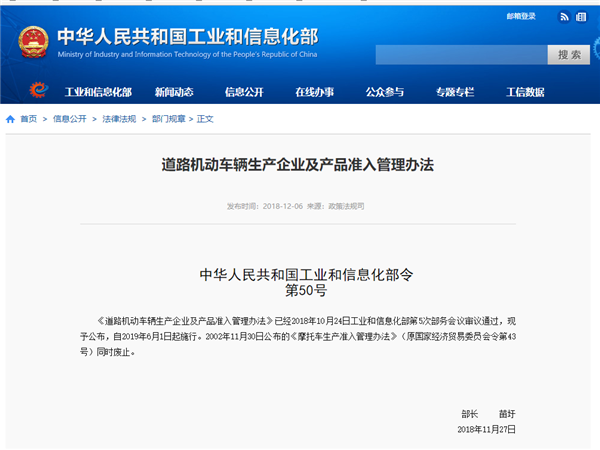Screen dimensions: 600x450
Task: Go to 首页 in breadcrumb
Action: [x=29, y=119]
